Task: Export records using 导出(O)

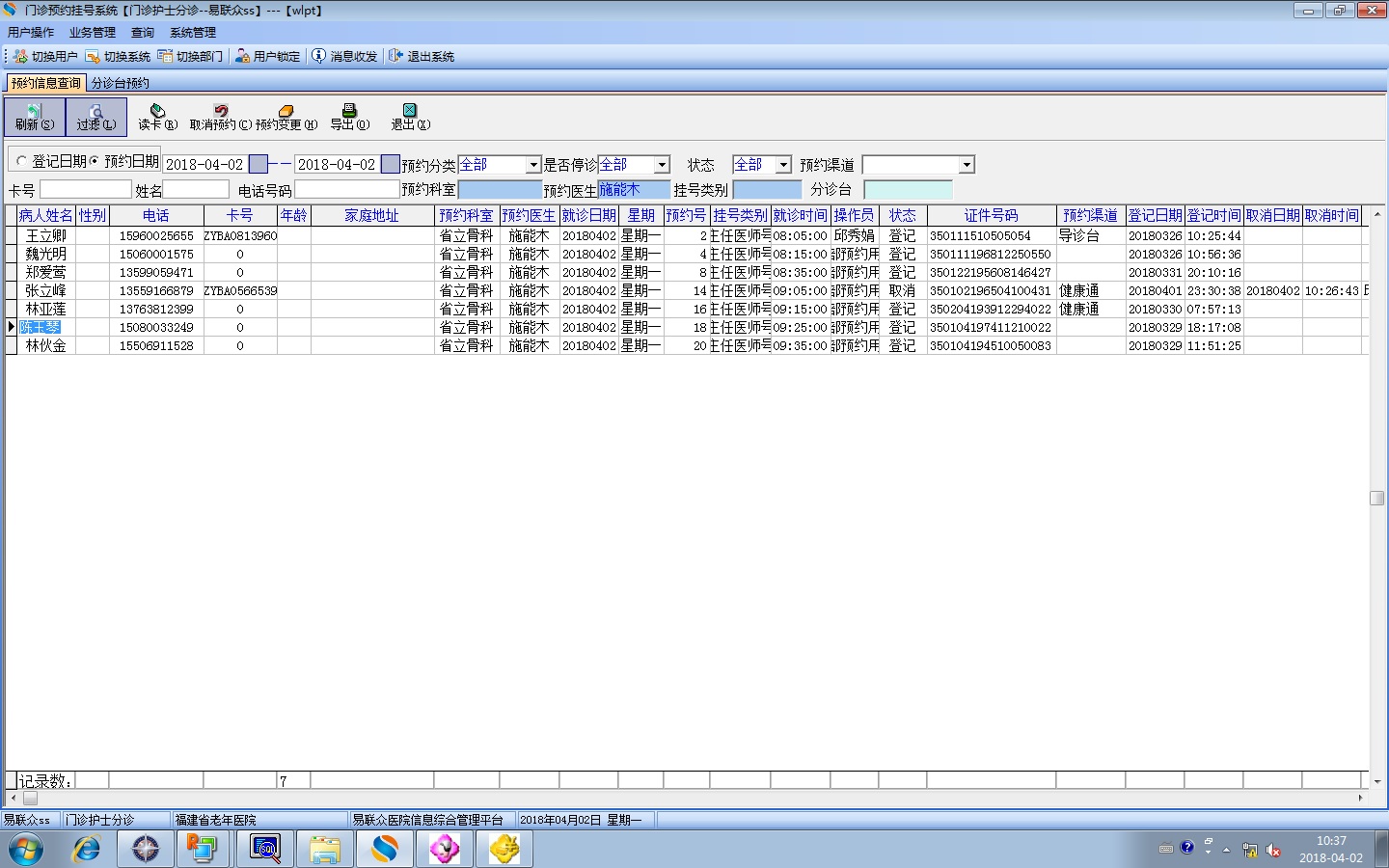Action: click(349, 117)
